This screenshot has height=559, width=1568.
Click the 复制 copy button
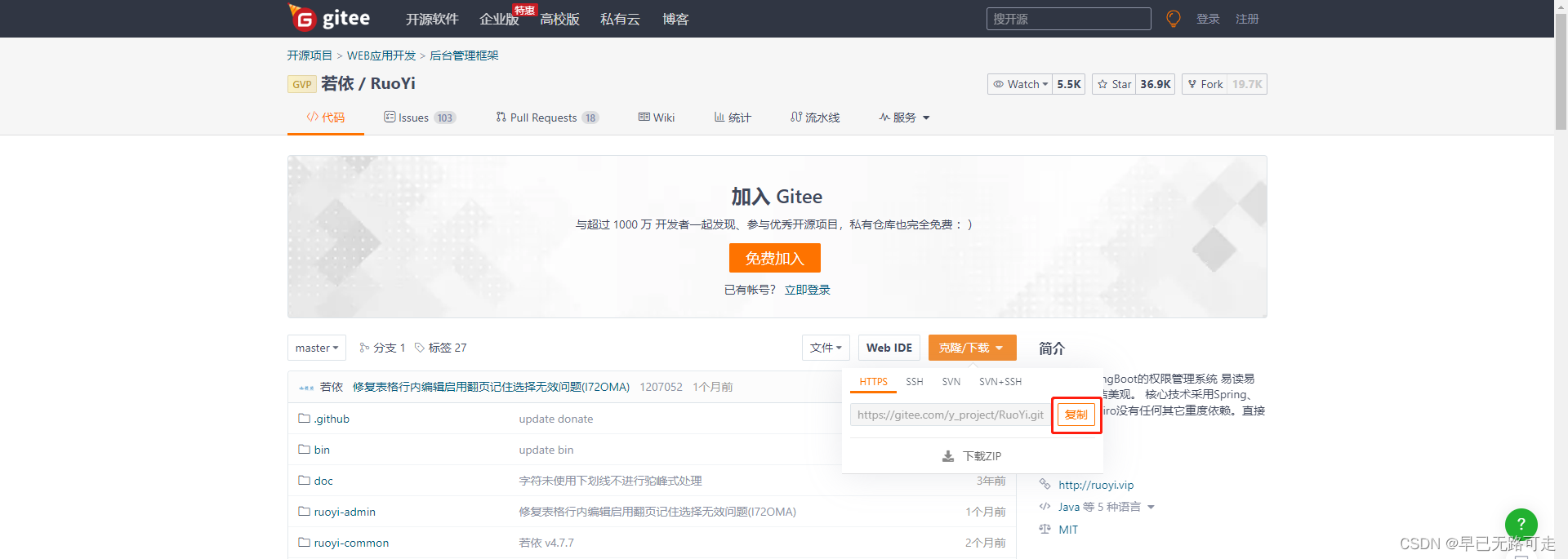1076,415
